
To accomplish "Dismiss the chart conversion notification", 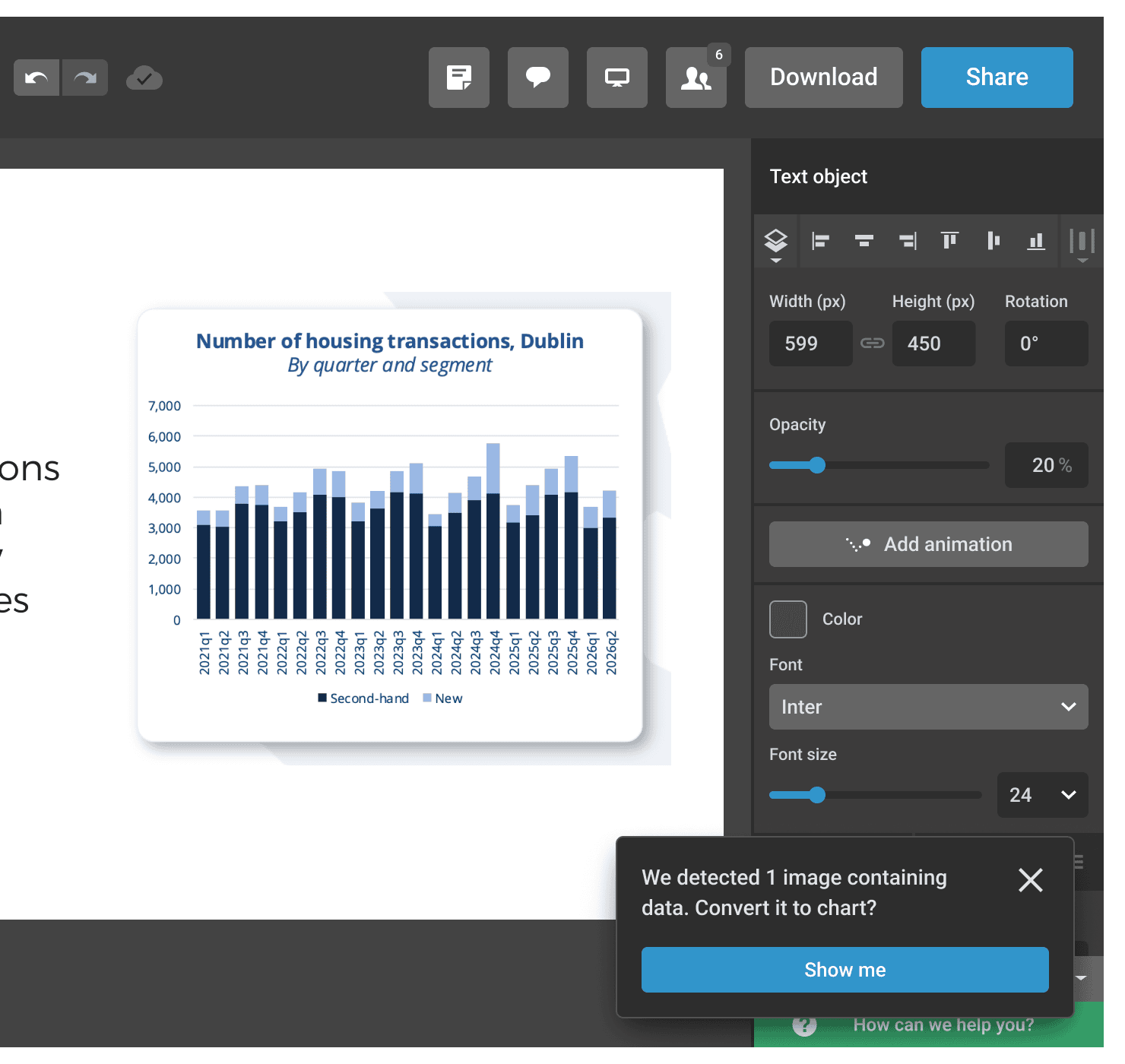I will [1031, 880].
